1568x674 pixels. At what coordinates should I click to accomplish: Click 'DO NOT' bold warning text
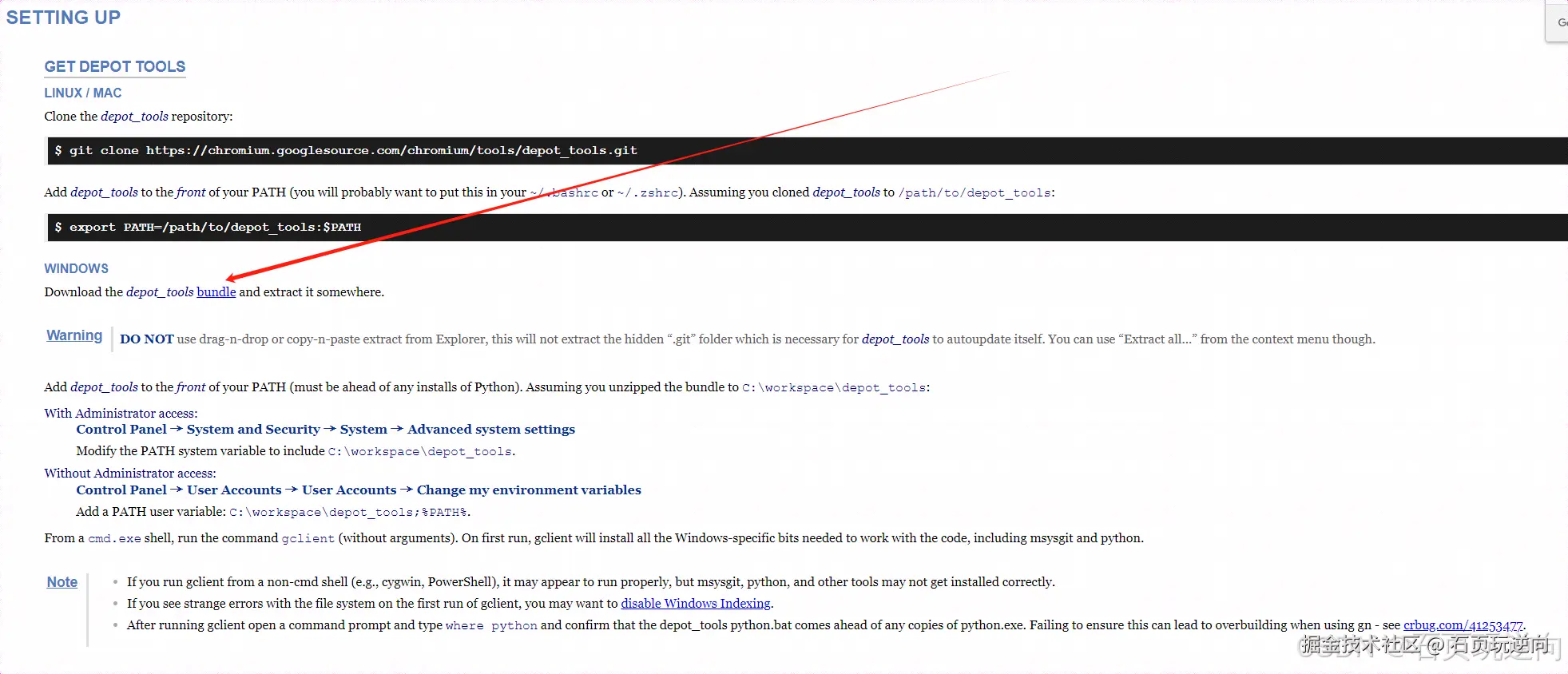[x=147, y=339]
